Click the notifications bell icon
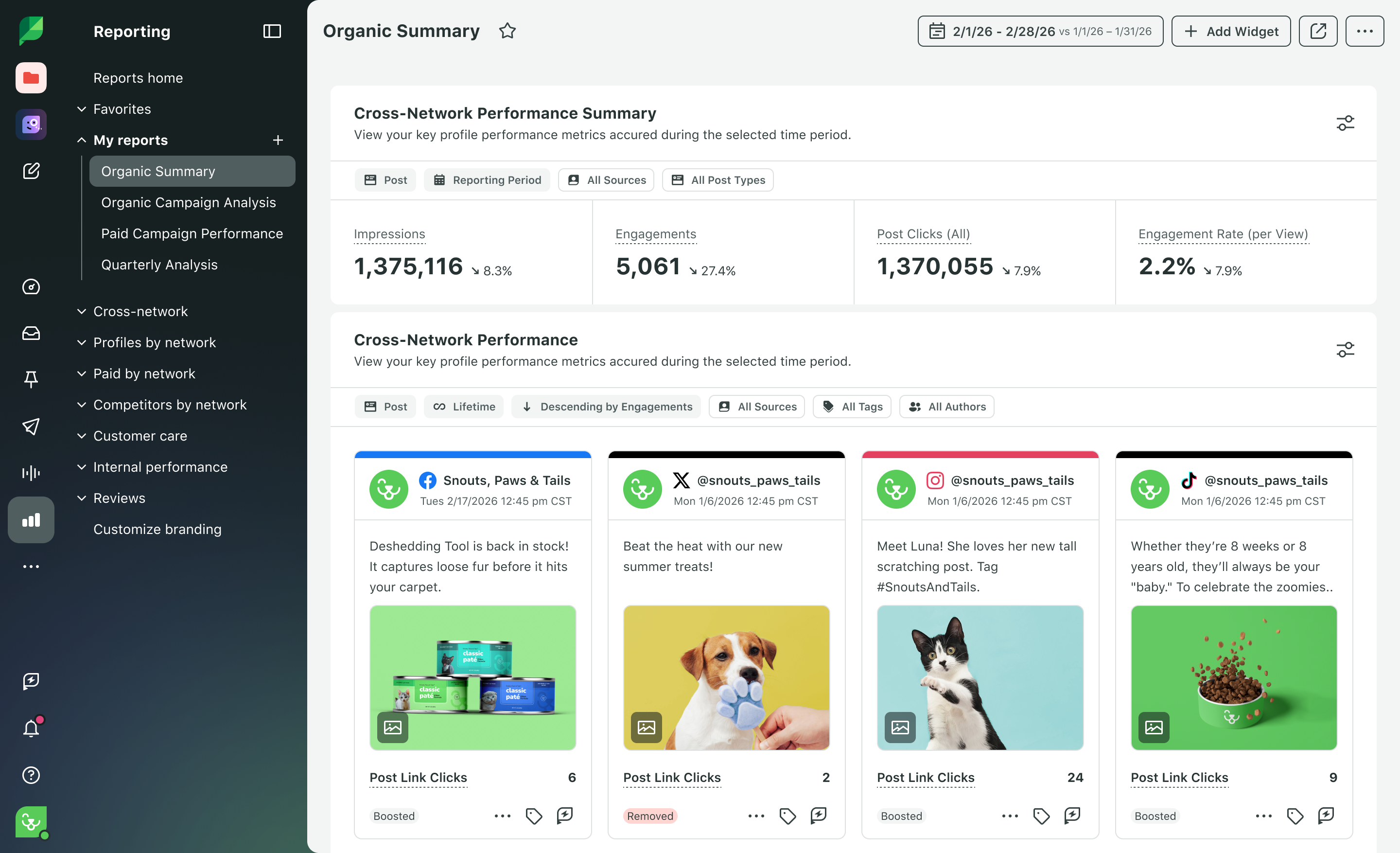 (31, 728)
